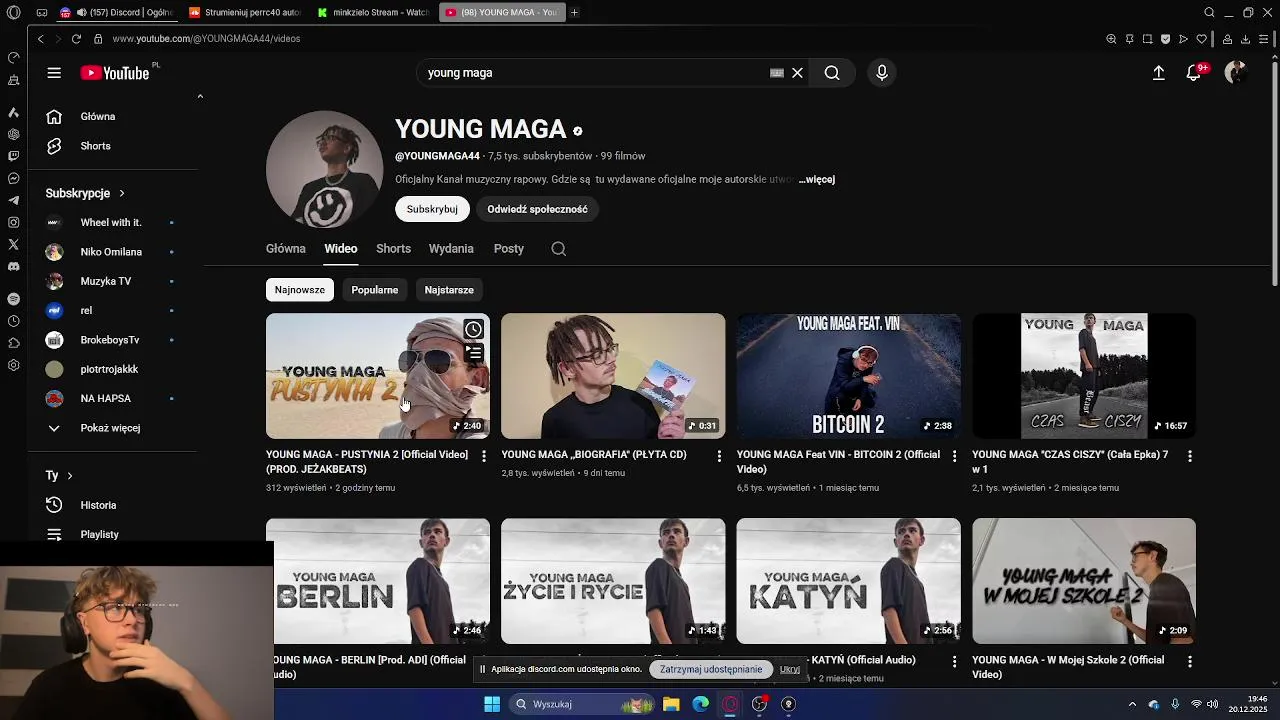Hide the sharing bar with Ukryj
Screen dimensions: 1280x720
tap(790, 669)
